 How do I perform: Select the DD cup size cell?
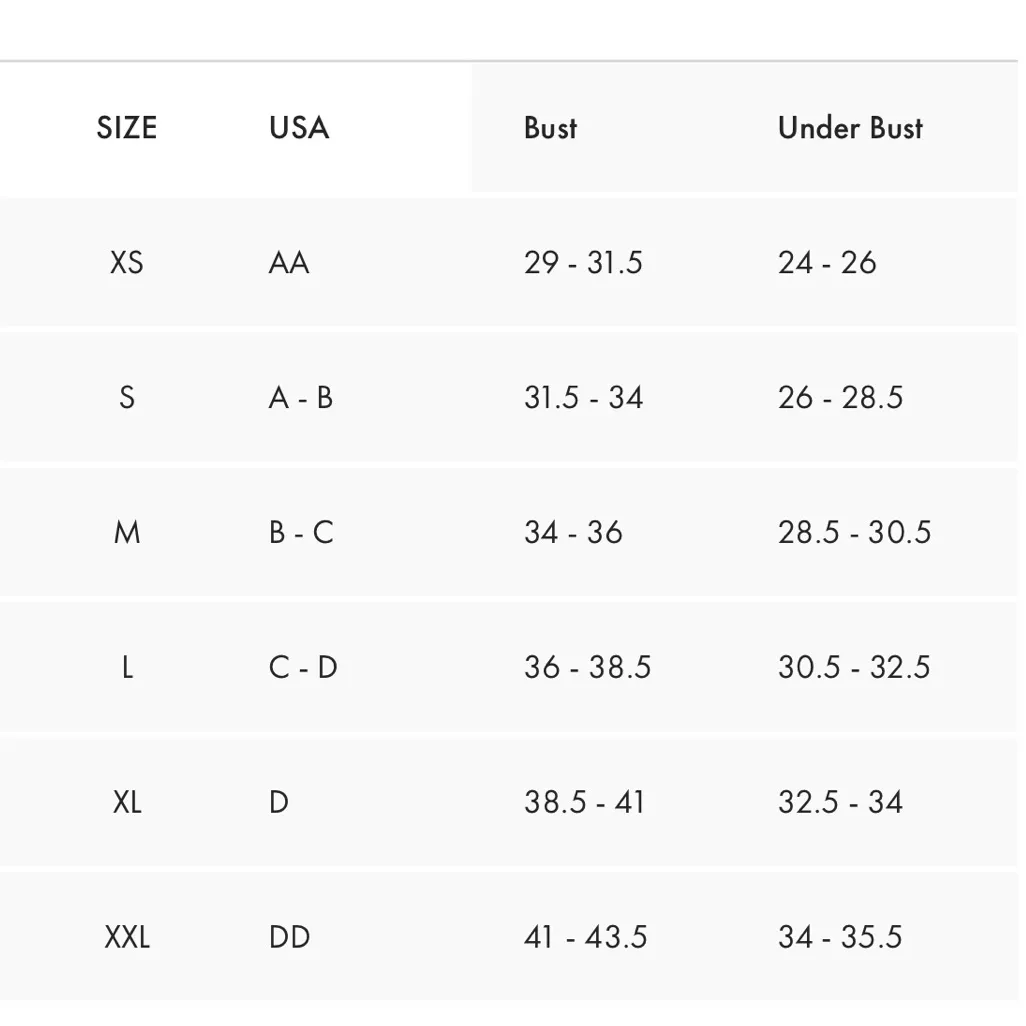coord(289,937)
